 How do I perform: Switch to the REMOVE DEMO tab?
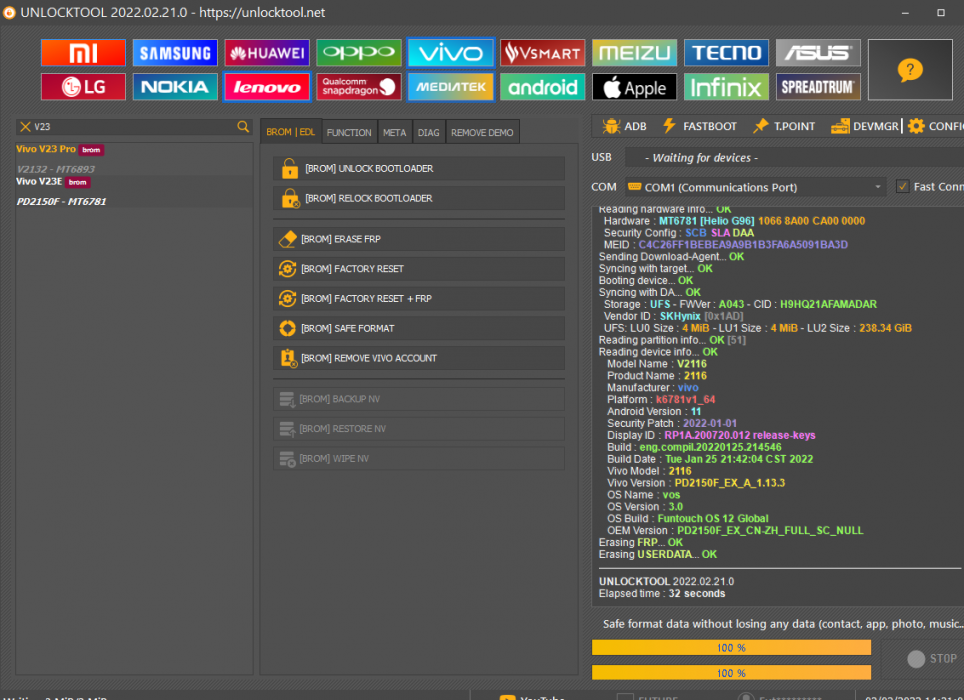482,132
